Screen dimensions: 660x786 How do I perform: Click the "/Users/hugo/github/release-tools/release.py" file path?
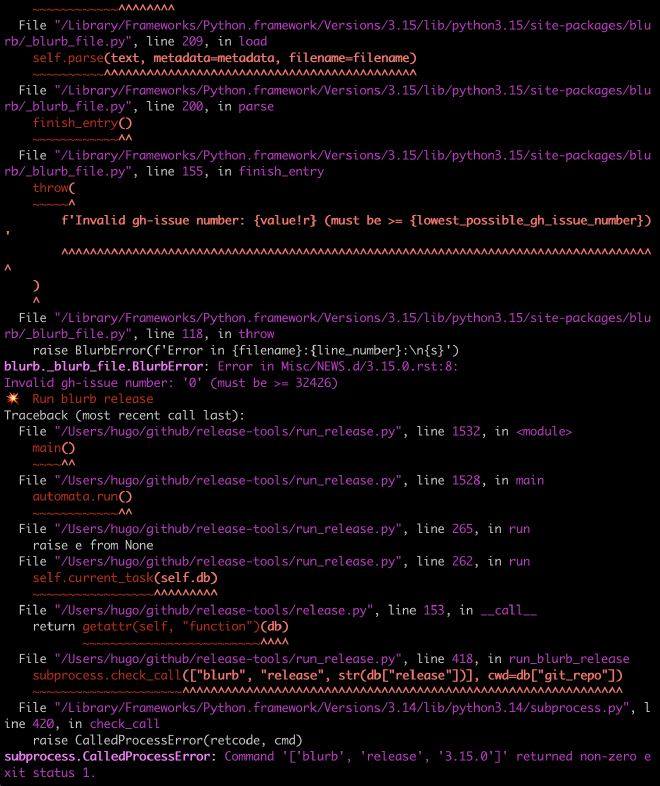214,611
